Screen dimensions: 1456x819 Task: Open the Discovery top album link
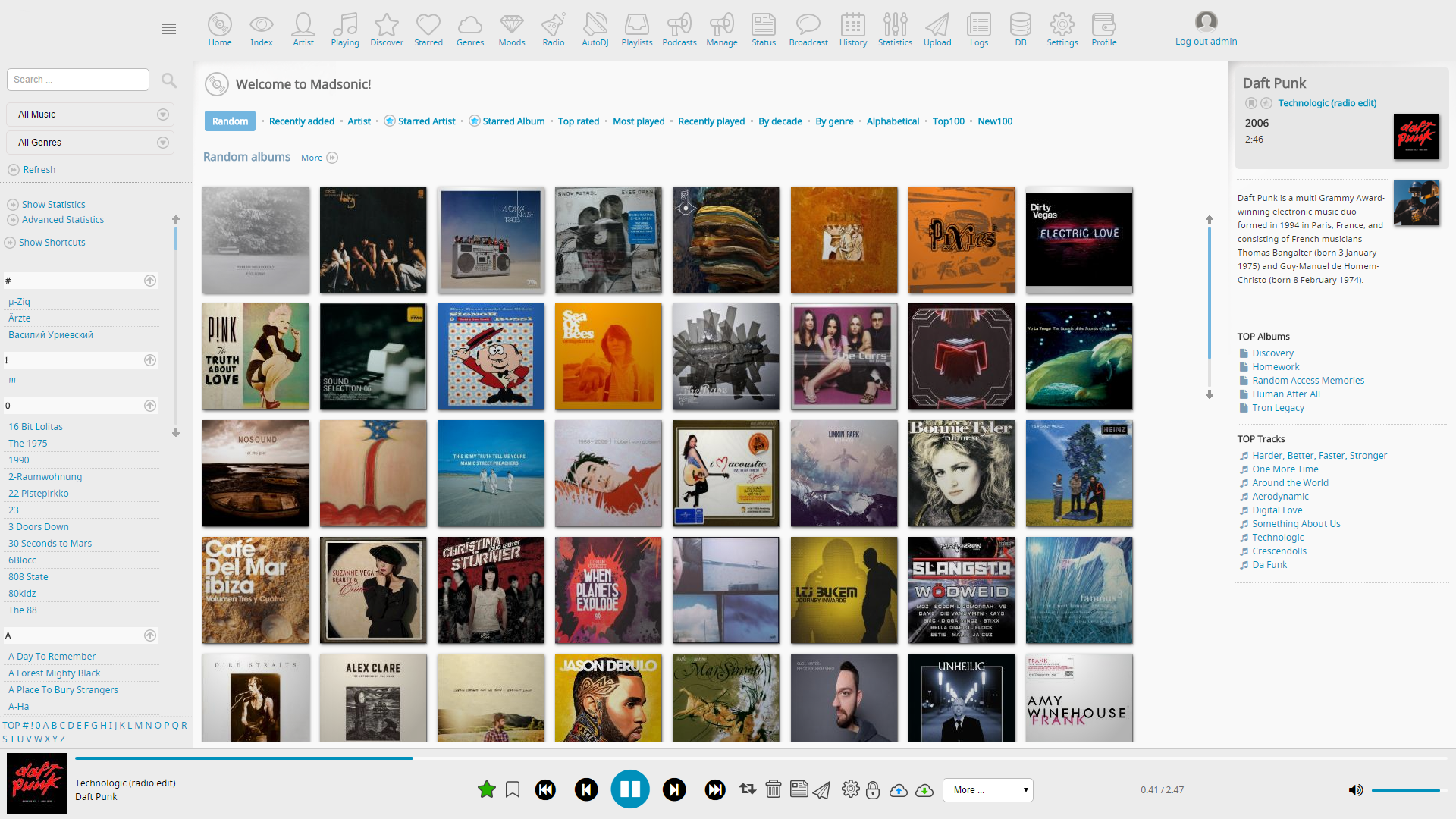(x=1272, y=353)
